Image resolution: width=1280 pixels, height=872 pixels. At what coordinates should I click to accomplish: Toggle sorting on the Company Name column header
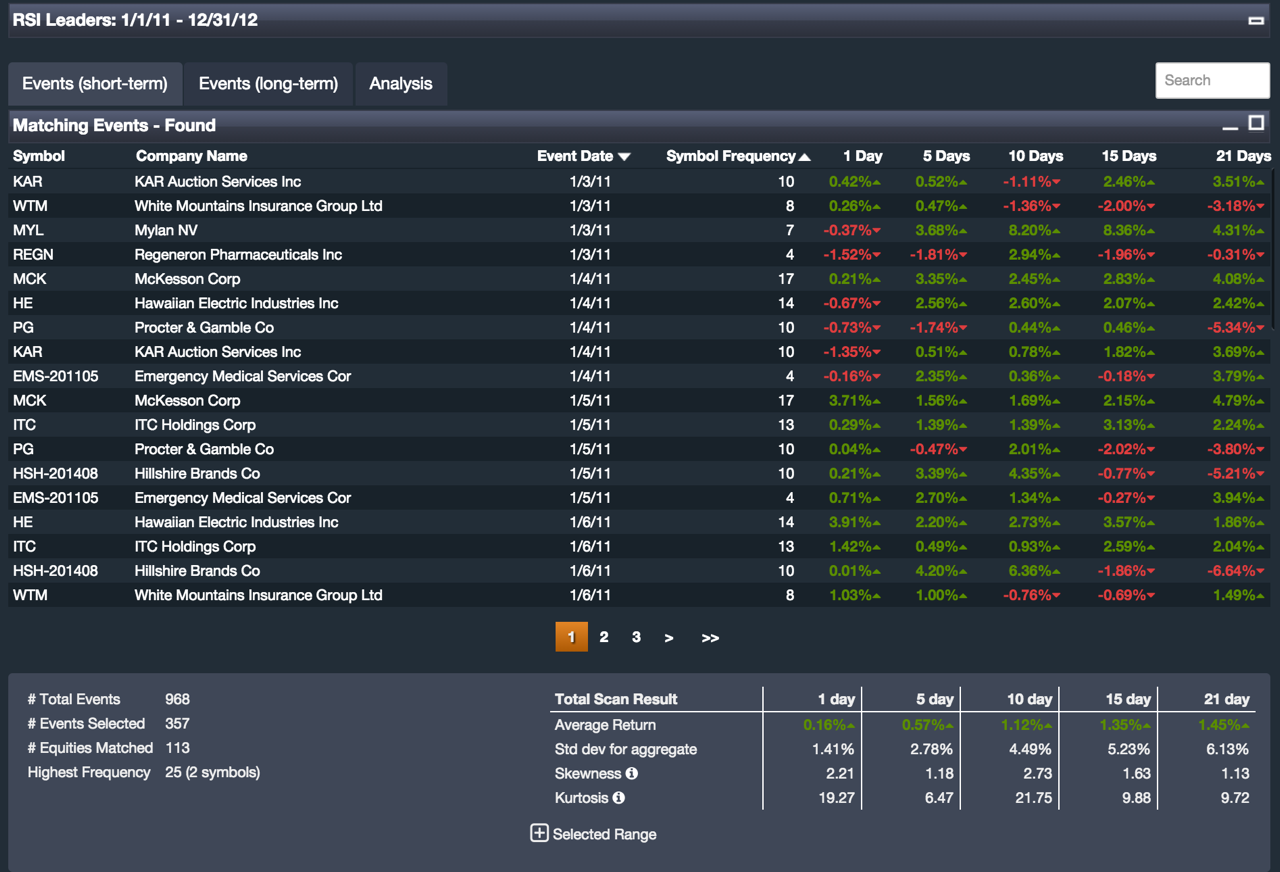point(191,156)
